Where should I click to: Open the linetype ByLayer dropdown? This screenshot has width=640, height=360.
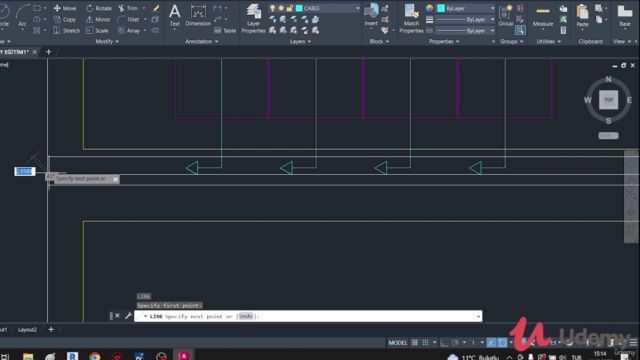492,31
